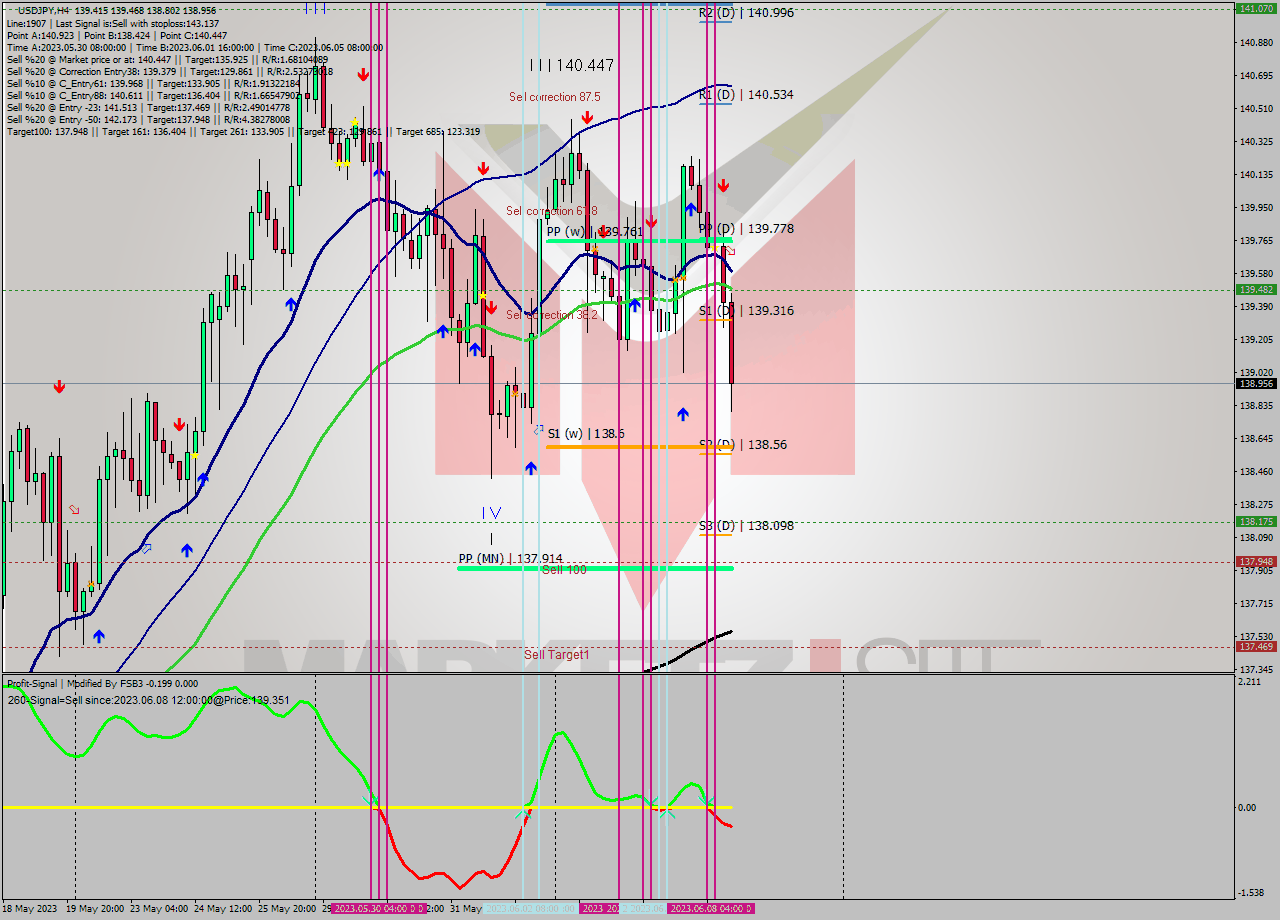Click the PP (MN) | 137.914 monthly label
The width and height of the screenshot is (1280, 920).
pos(510,558)
